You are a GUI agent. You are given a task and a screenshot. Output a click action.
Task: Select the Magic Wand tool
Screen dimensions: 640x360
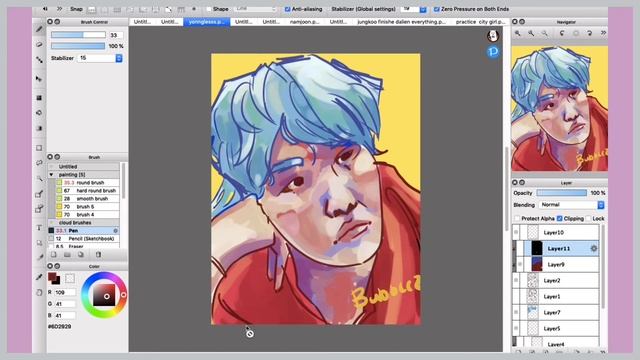(x=39, y=178)
